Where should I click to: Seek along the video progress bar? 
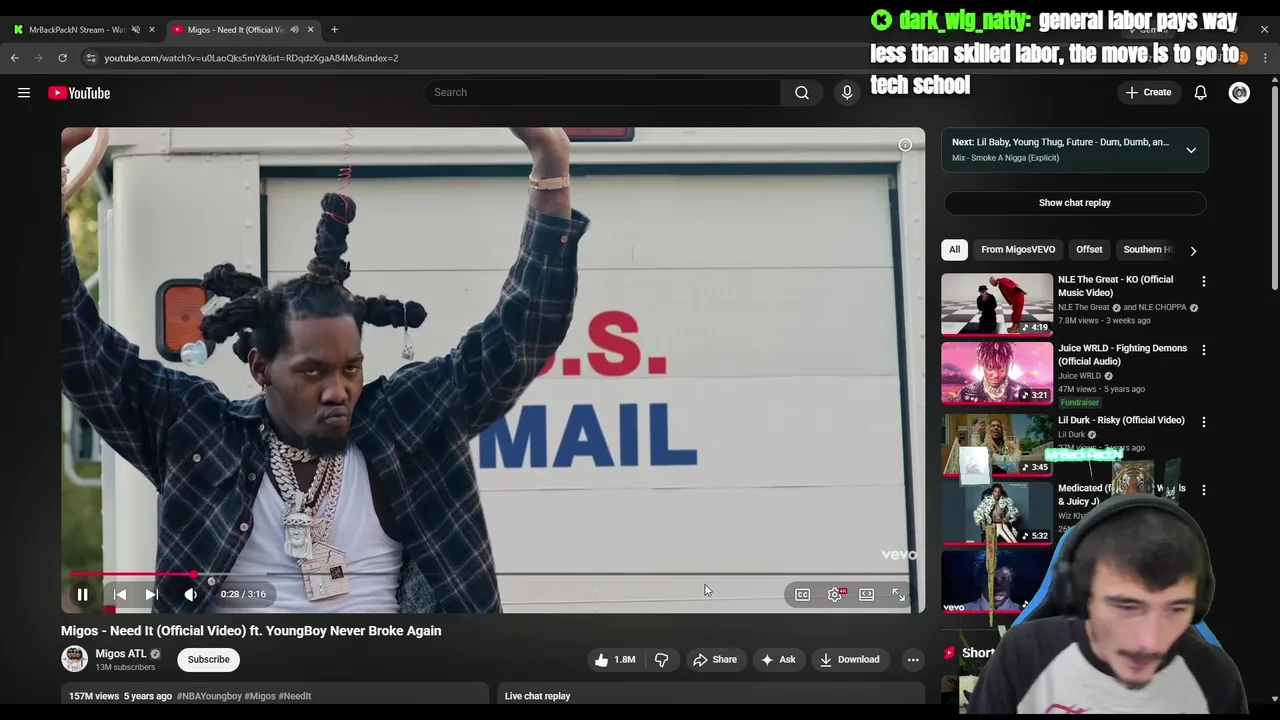pyautogui.click(x=493, y=575)
